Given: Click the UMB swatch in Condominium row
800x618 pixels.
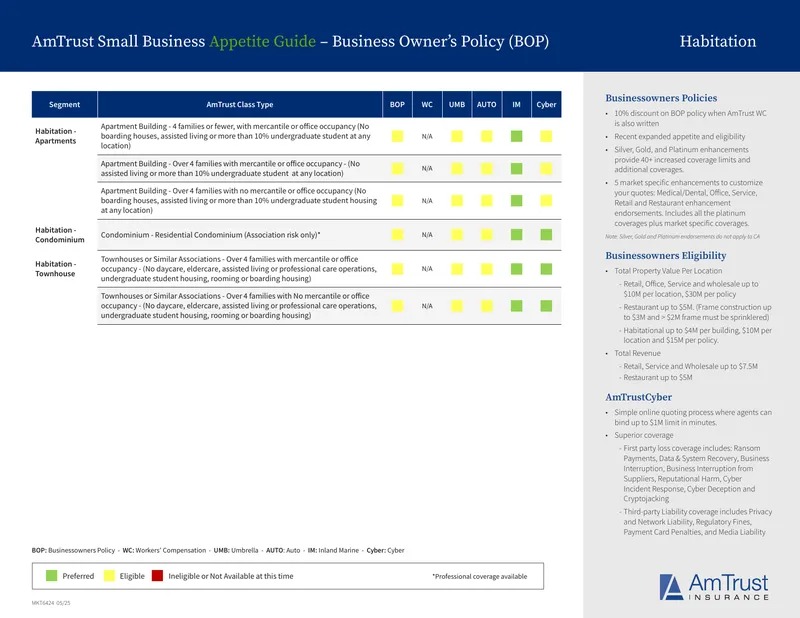Looking at the screenshot, I should pos(457,235).
